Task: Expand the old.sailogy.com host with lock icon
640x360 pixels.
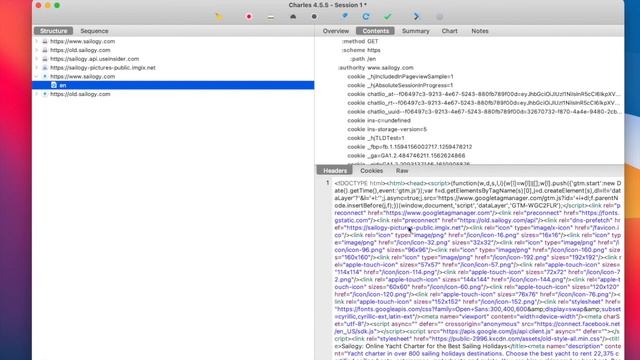Action: click(36, 50)
